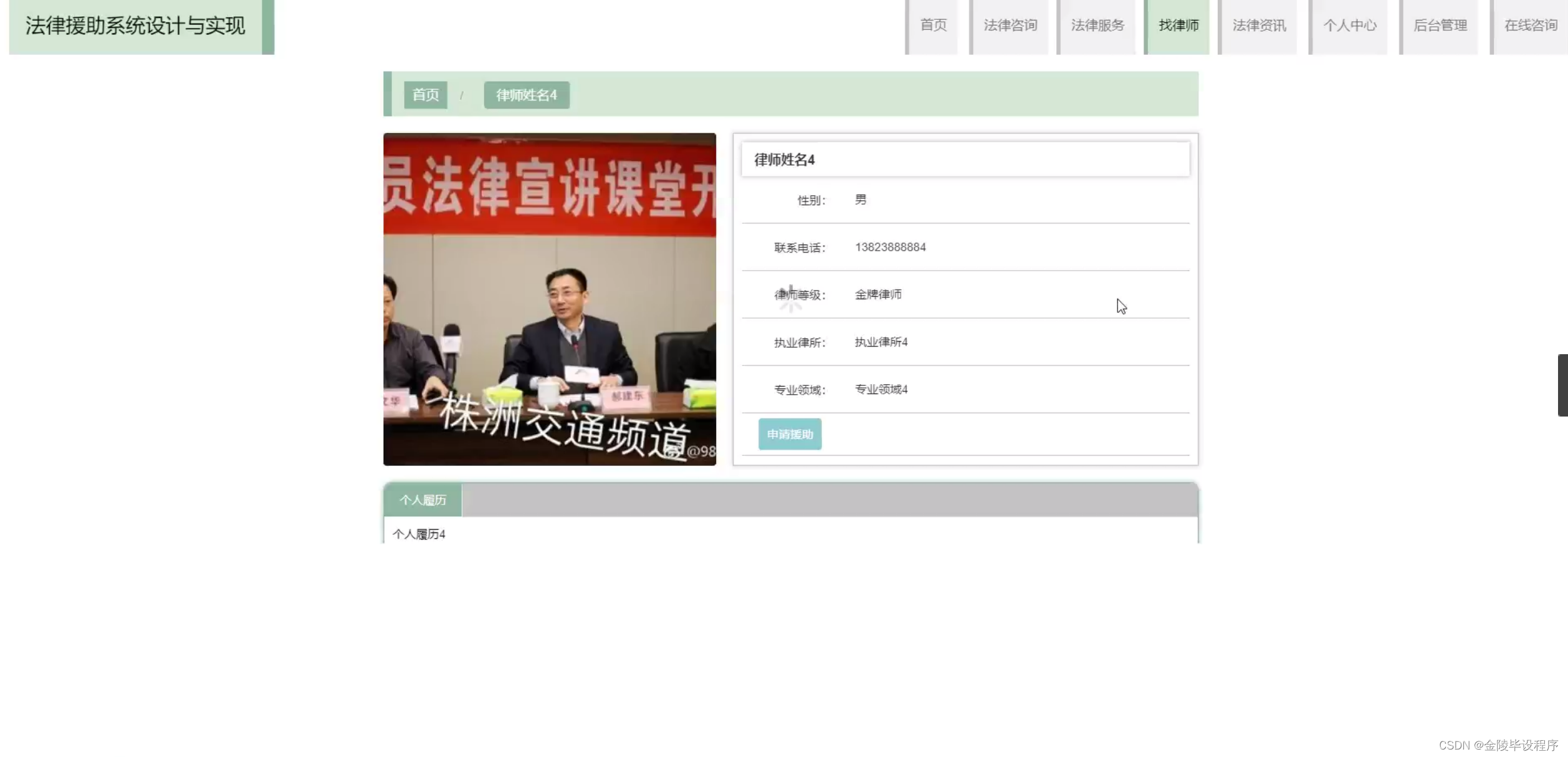Click the dark scrollbar handle on the right edge
The width and height of the screenshot is (1568, 757).
(1562, 385)
